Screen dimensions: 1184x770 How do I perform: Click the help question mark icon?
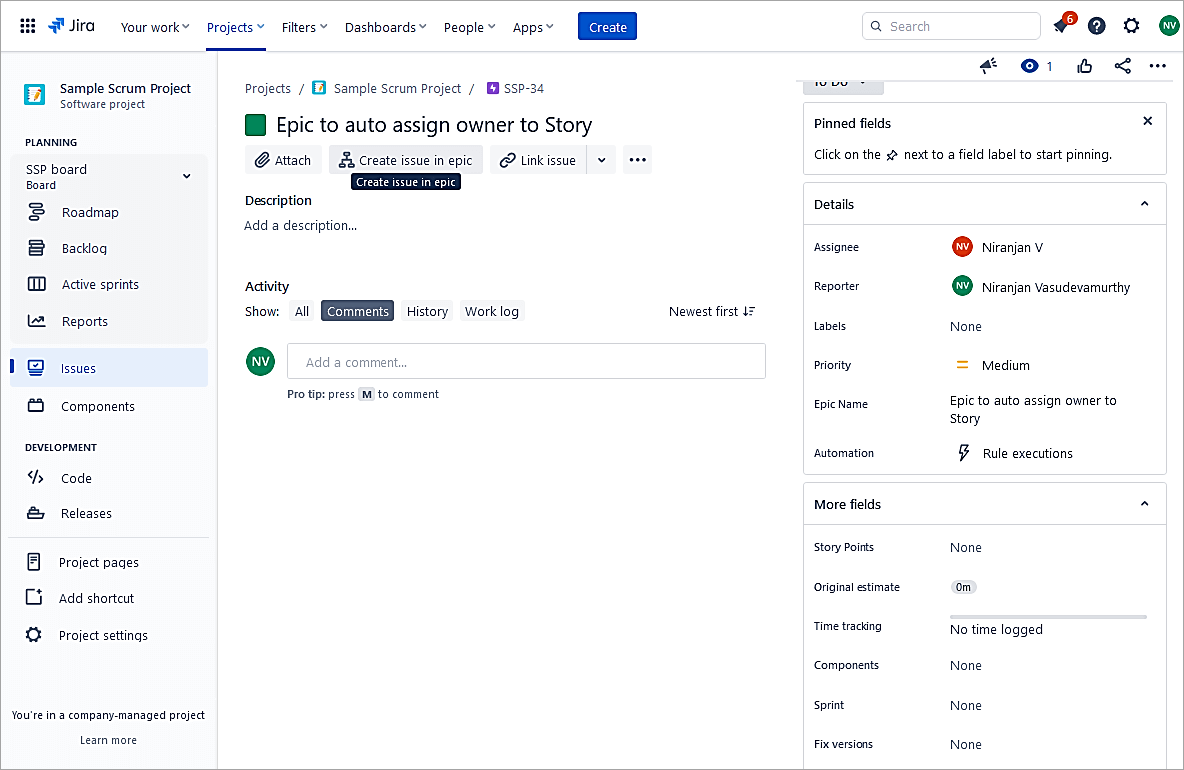(x=1097, y=26)
